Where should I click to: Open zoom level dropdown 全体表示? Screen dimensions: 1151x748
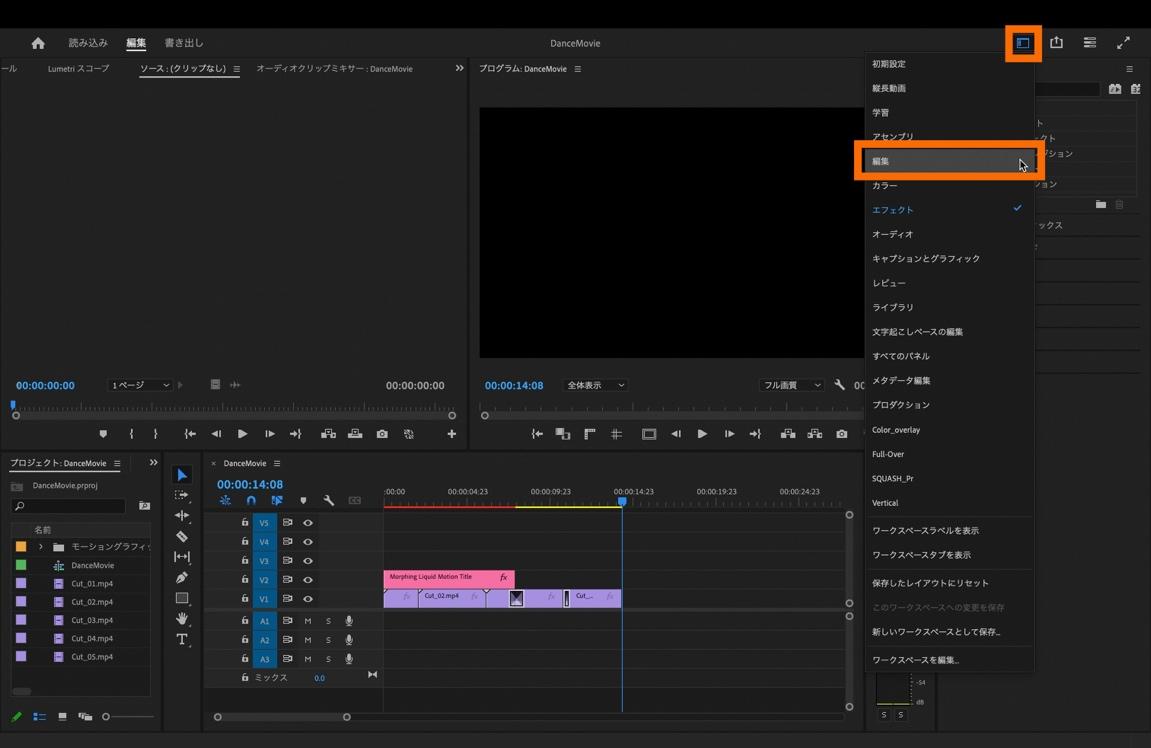click(x=595, y=385)
